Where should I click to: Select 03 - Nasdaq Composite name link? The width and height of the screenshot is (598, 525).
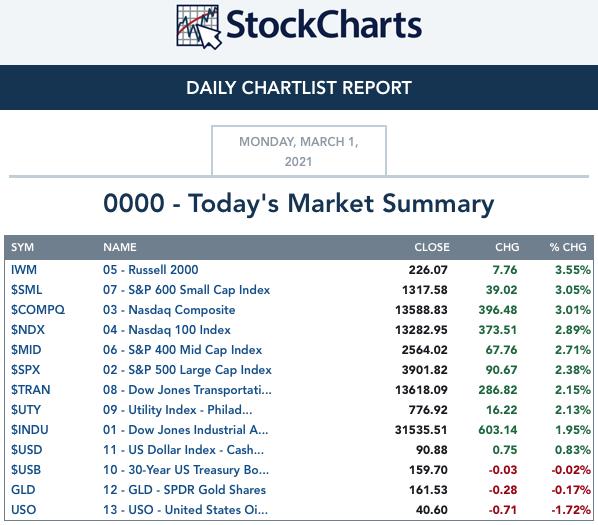click(169, 310)
